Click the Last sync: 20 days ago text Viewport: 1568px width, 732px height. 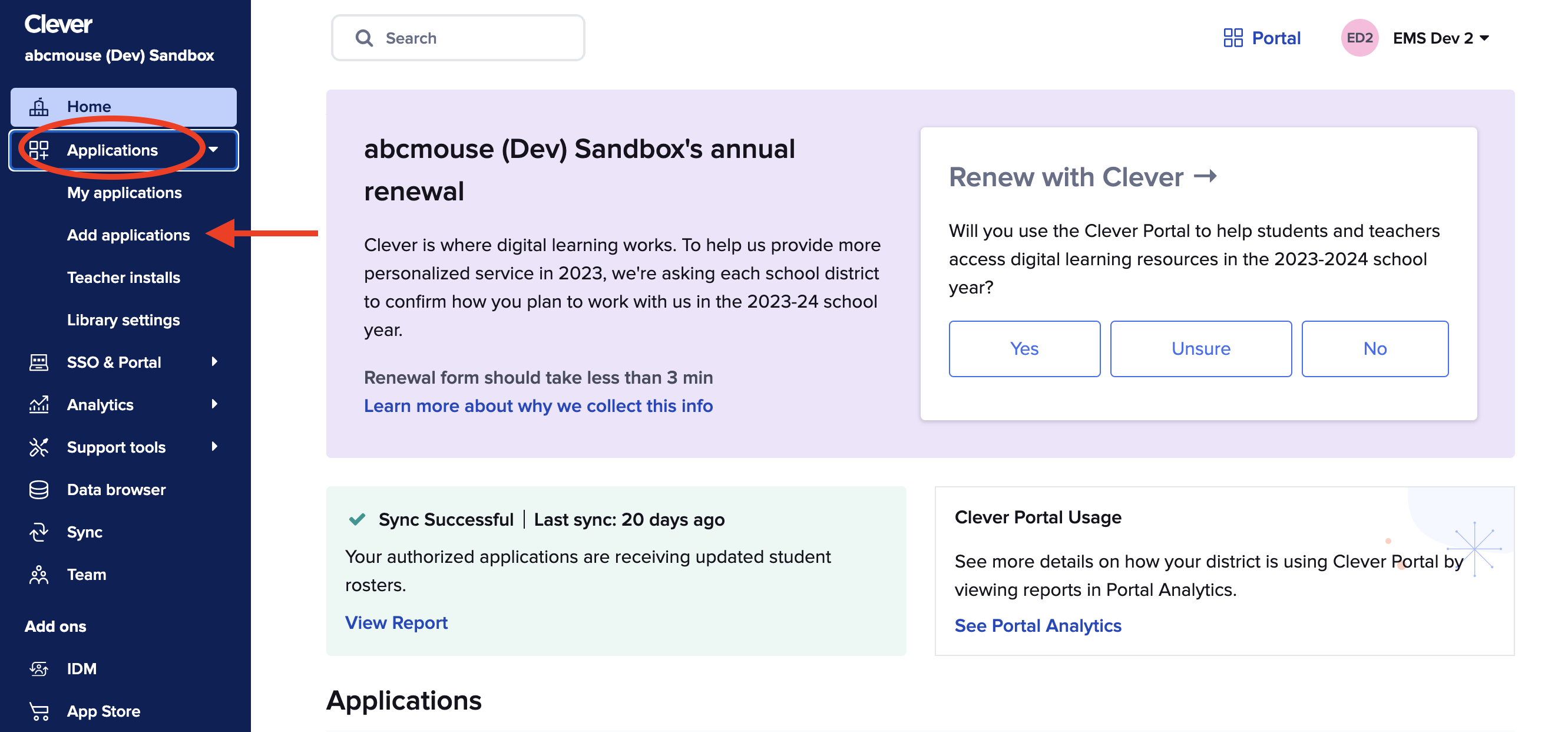[x=630, y=519]
